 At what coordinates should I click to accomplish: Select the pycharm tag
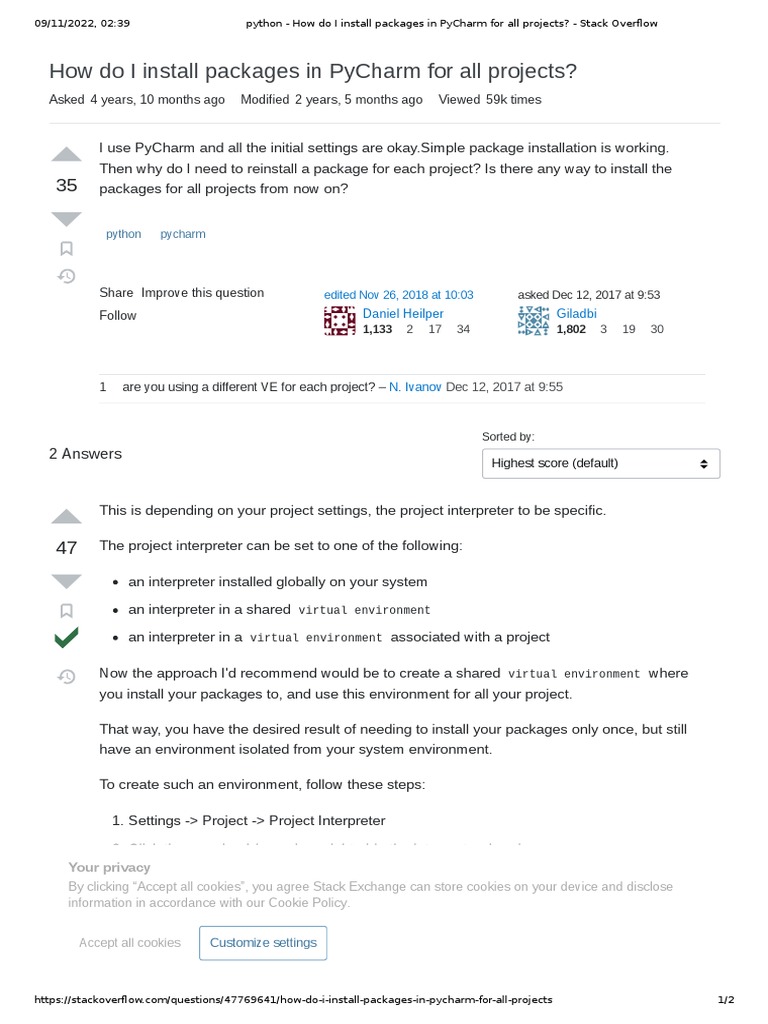coord(183,234)
